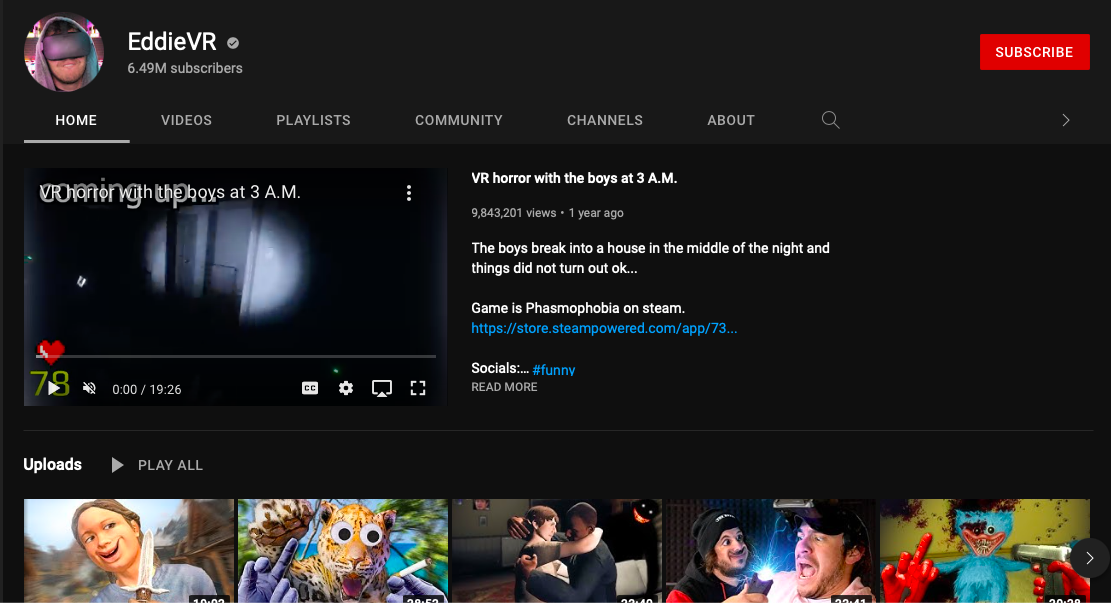Image resolution: width=1111 pixels, height=603 pixels.
Task: Open the About tab
Action: pyautogui.click(x=731, y=120)
